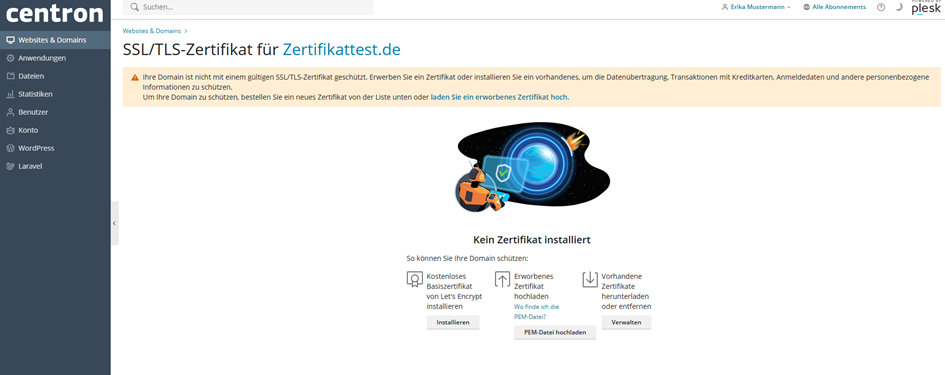This screenshot has height=375, width=945.
Task: Open Konto in sidebar
Action: pos(55,130)
